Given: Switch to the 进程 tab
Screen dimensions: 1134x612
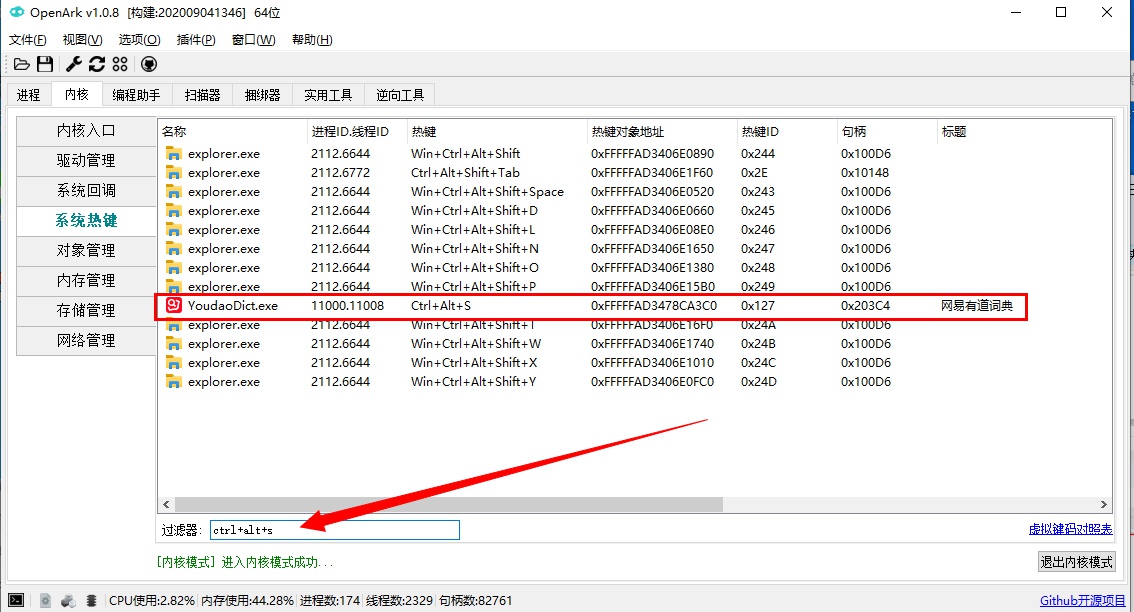Looking at the screenshot, I should tap(28, 94).
